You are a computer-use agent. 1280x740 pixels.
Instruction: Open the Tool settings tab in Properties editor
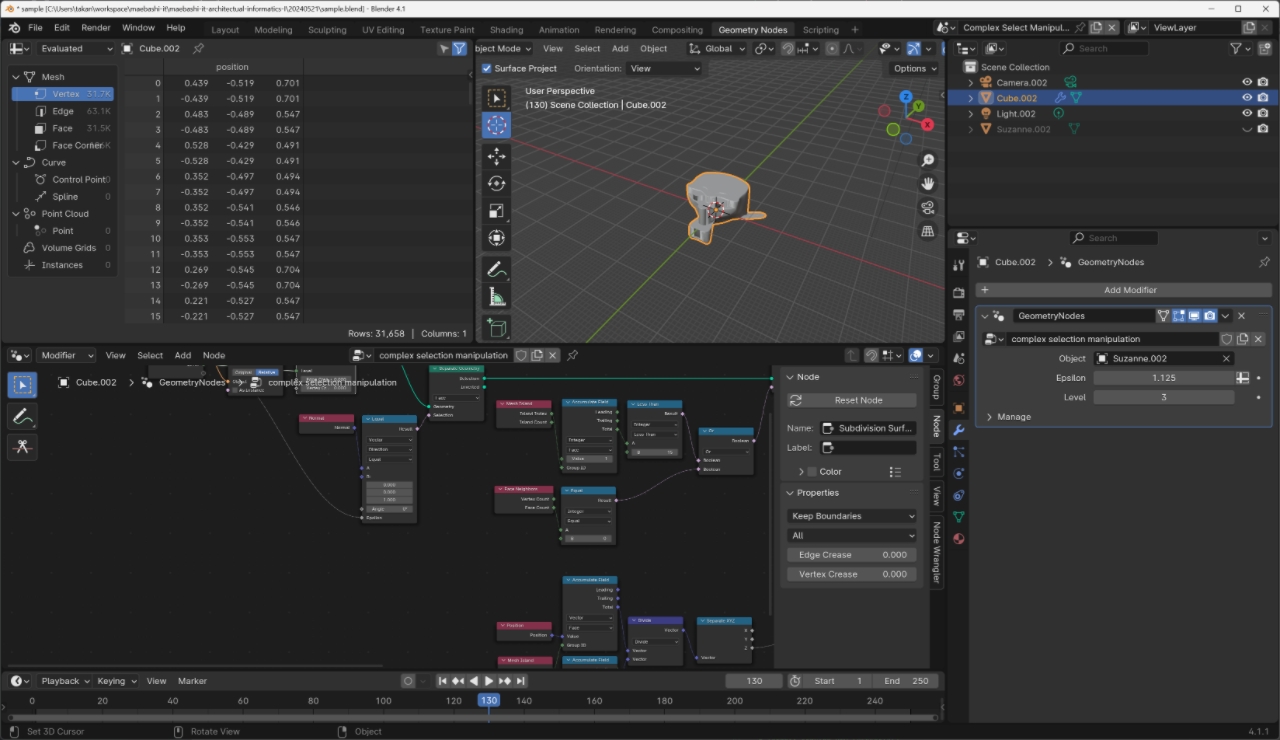coord(959,264)
